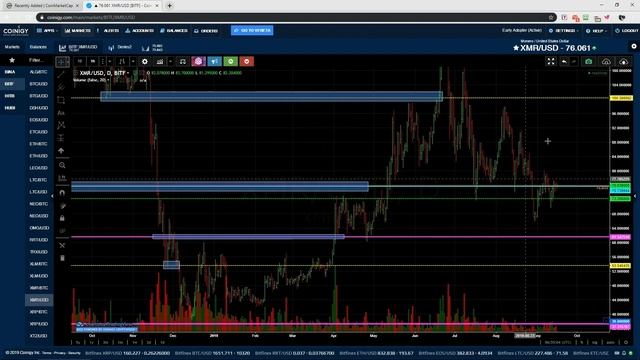Click the round gear icon below Logout
This screenshot has height=360, width=640.
click(x=634, y=47)
